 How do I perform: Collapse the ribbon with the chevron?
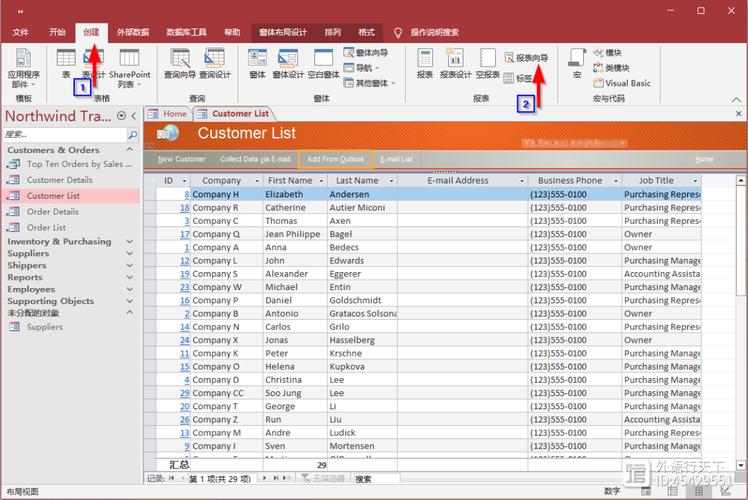coord(736,99)
